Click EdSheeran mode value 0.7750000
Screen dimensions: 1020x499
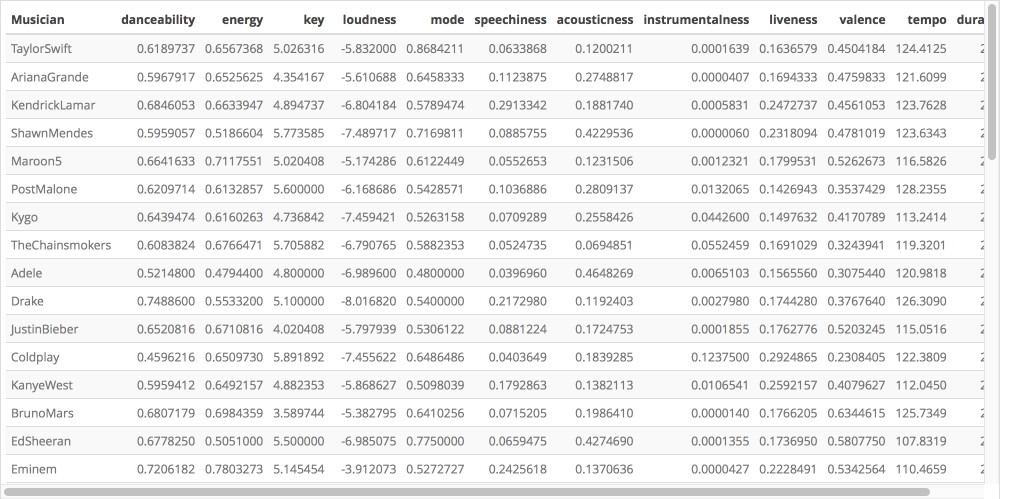pos(436,441)
